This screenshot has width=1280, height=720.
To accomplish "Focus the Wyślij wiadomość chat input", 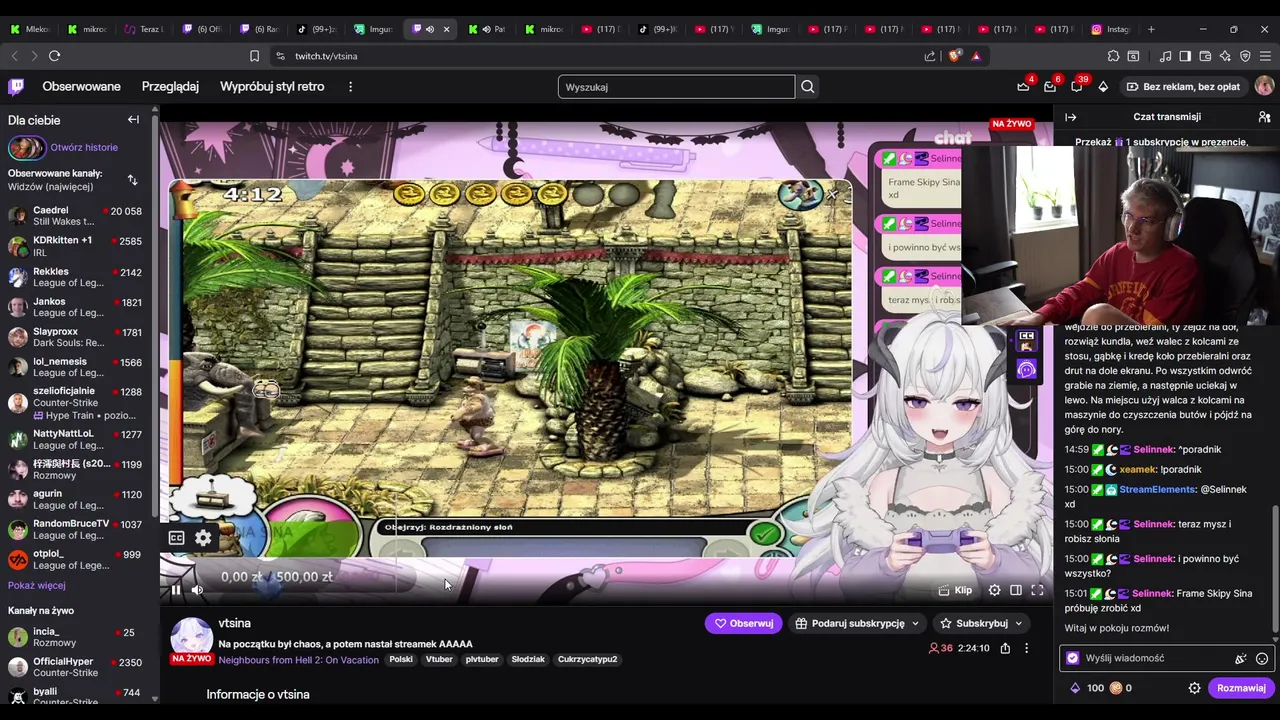I will pos(1150,658).
